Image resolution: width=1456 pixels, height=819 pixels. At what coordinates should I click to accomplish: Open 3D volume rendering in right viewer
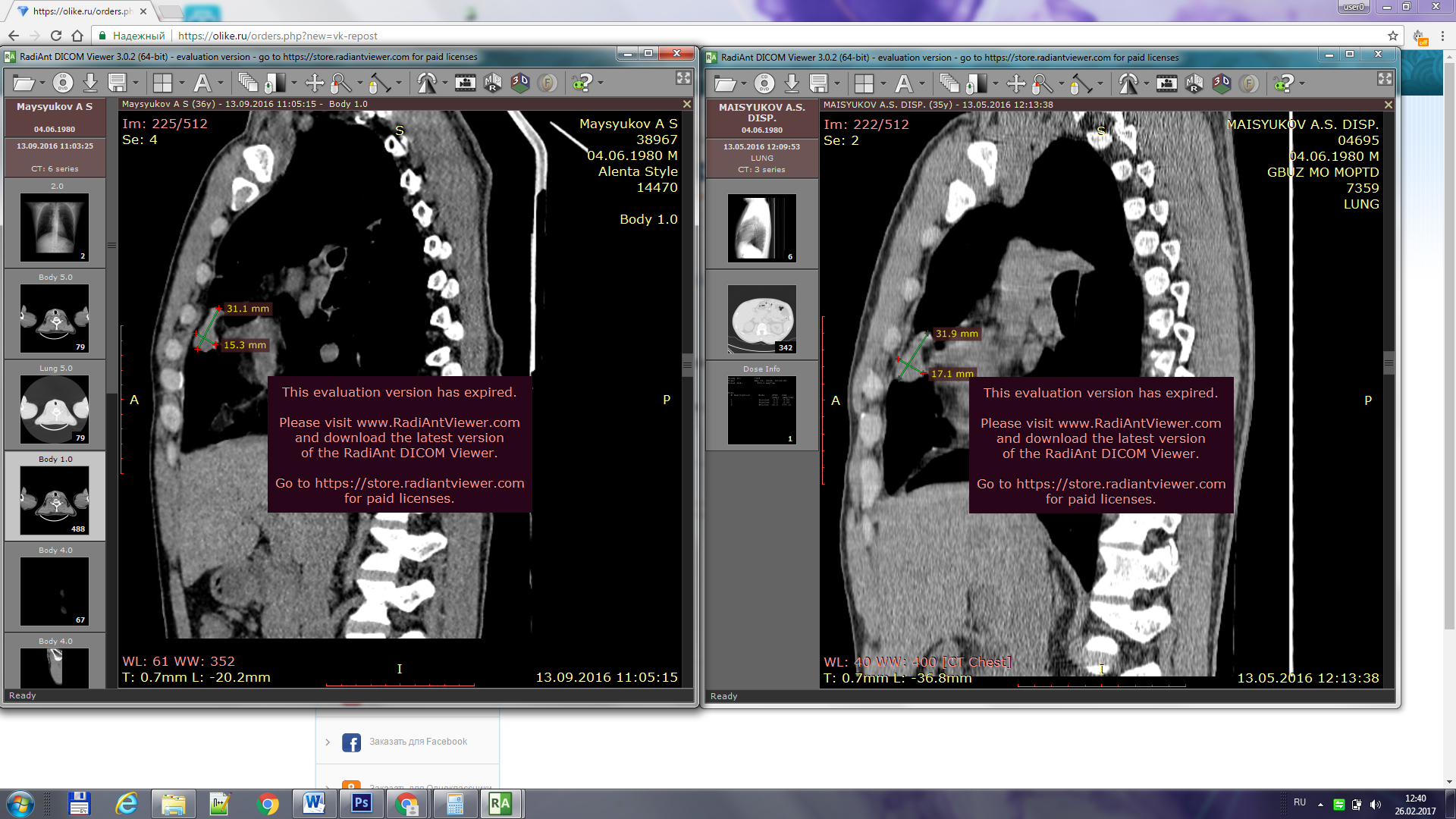coord(1221,84)
